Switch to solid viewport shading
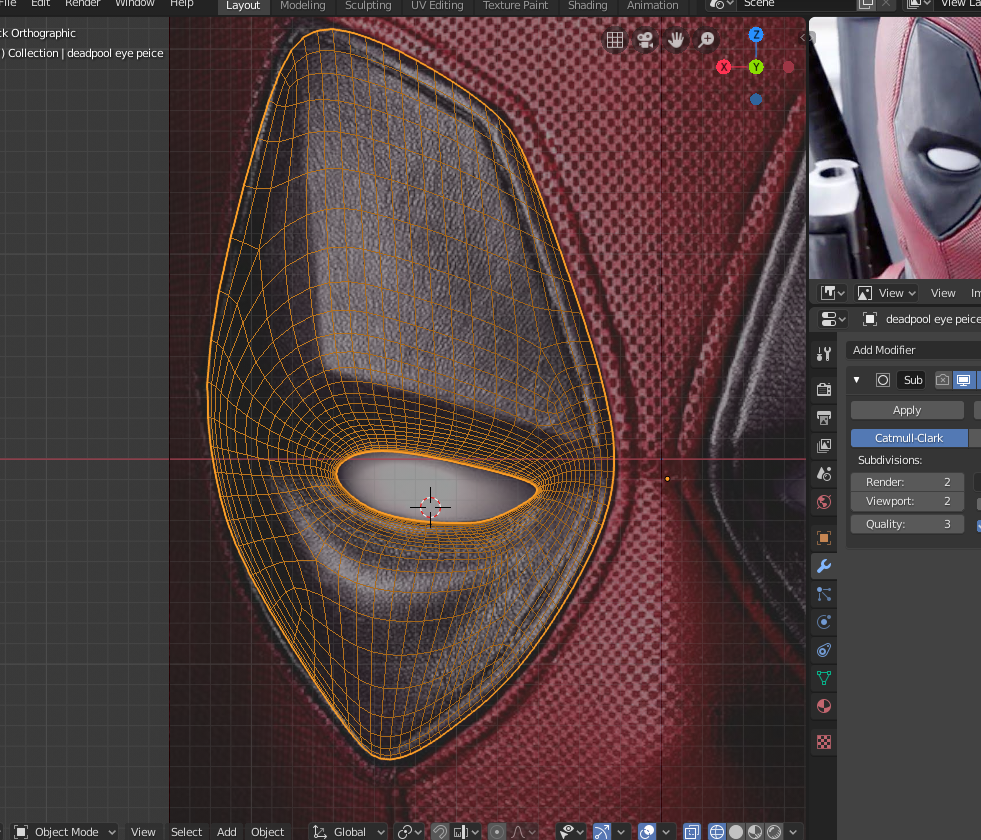 point(736,832)
